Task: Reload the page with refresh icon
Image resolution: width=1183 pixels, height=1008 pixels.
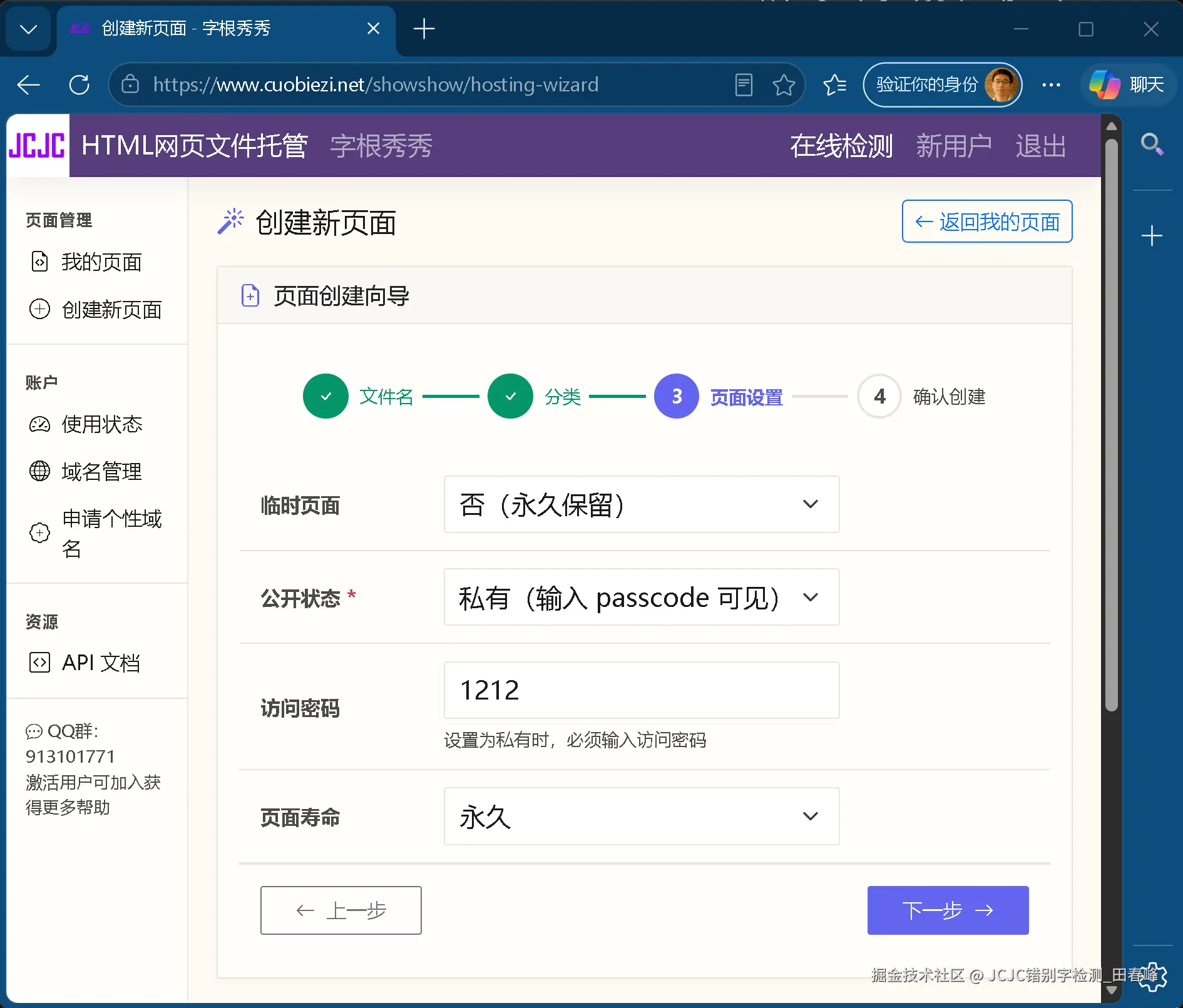Action: [x=79, y=84]
